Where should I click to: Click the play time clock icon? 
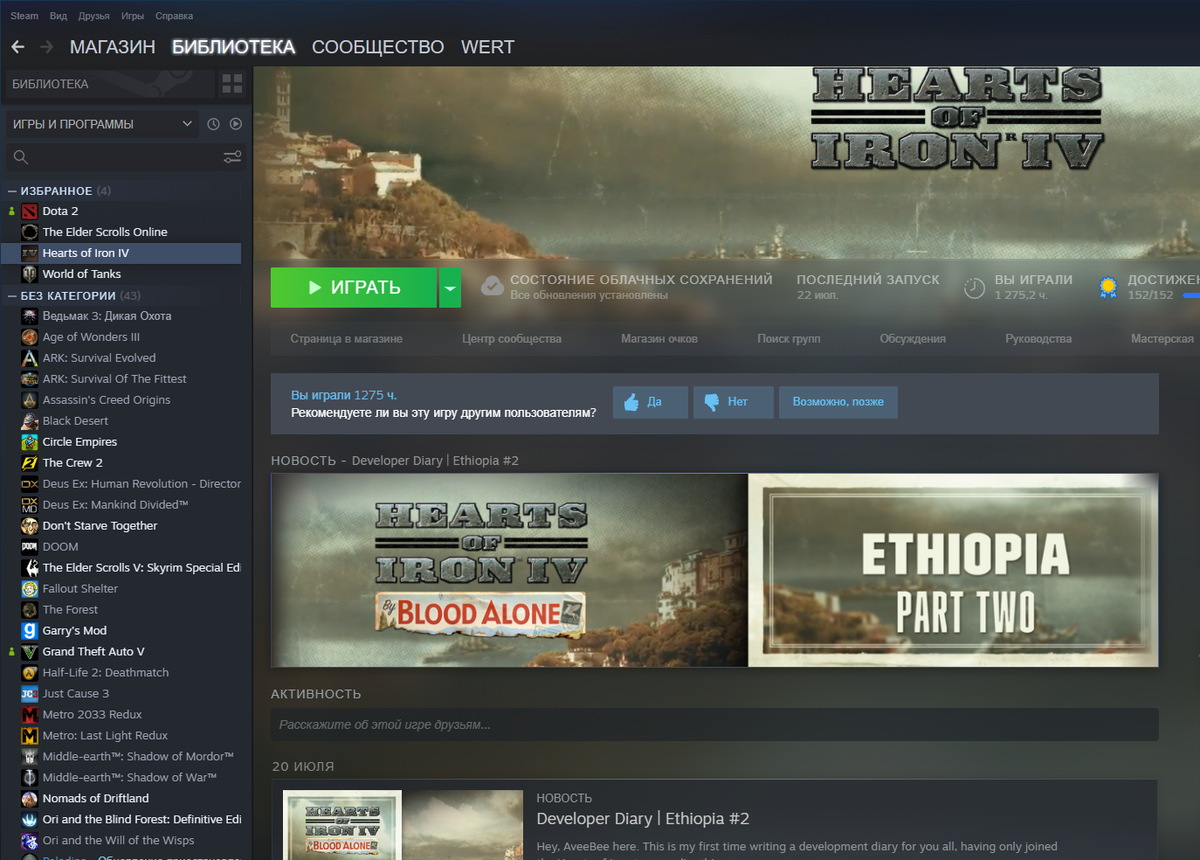point(974,288)
